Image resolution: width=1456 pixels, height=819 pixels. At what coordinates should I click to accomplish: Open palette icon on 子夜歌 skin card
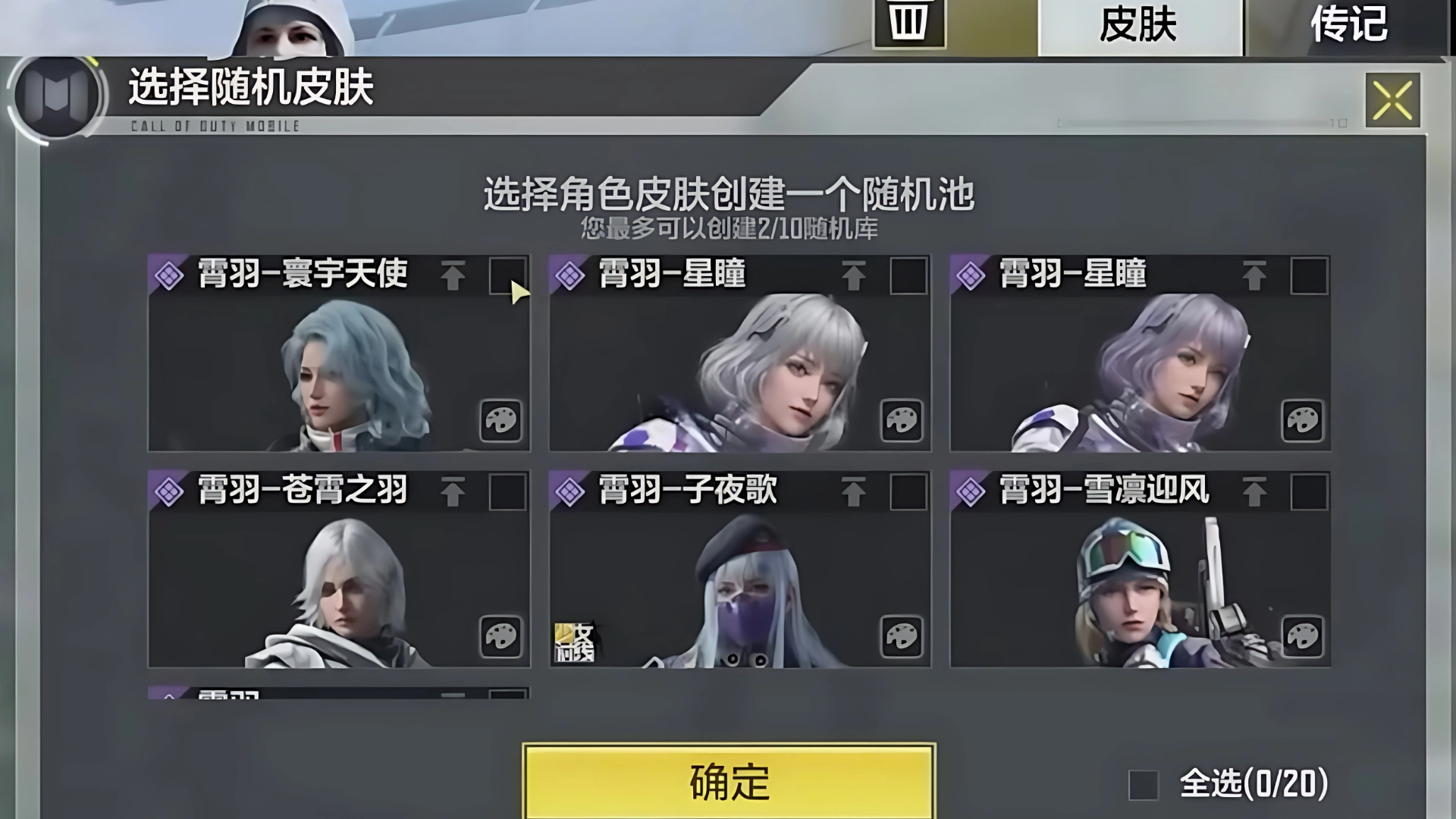click(x=902, y=636)
